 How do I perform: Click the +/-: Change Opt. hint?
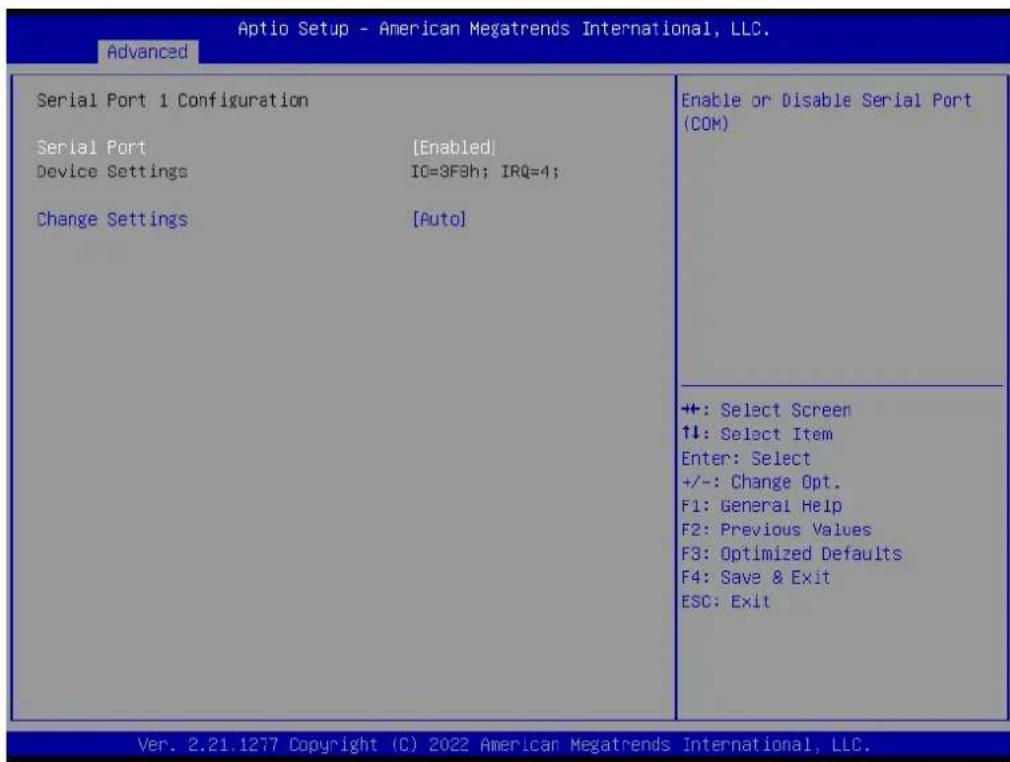coord(761,482)
